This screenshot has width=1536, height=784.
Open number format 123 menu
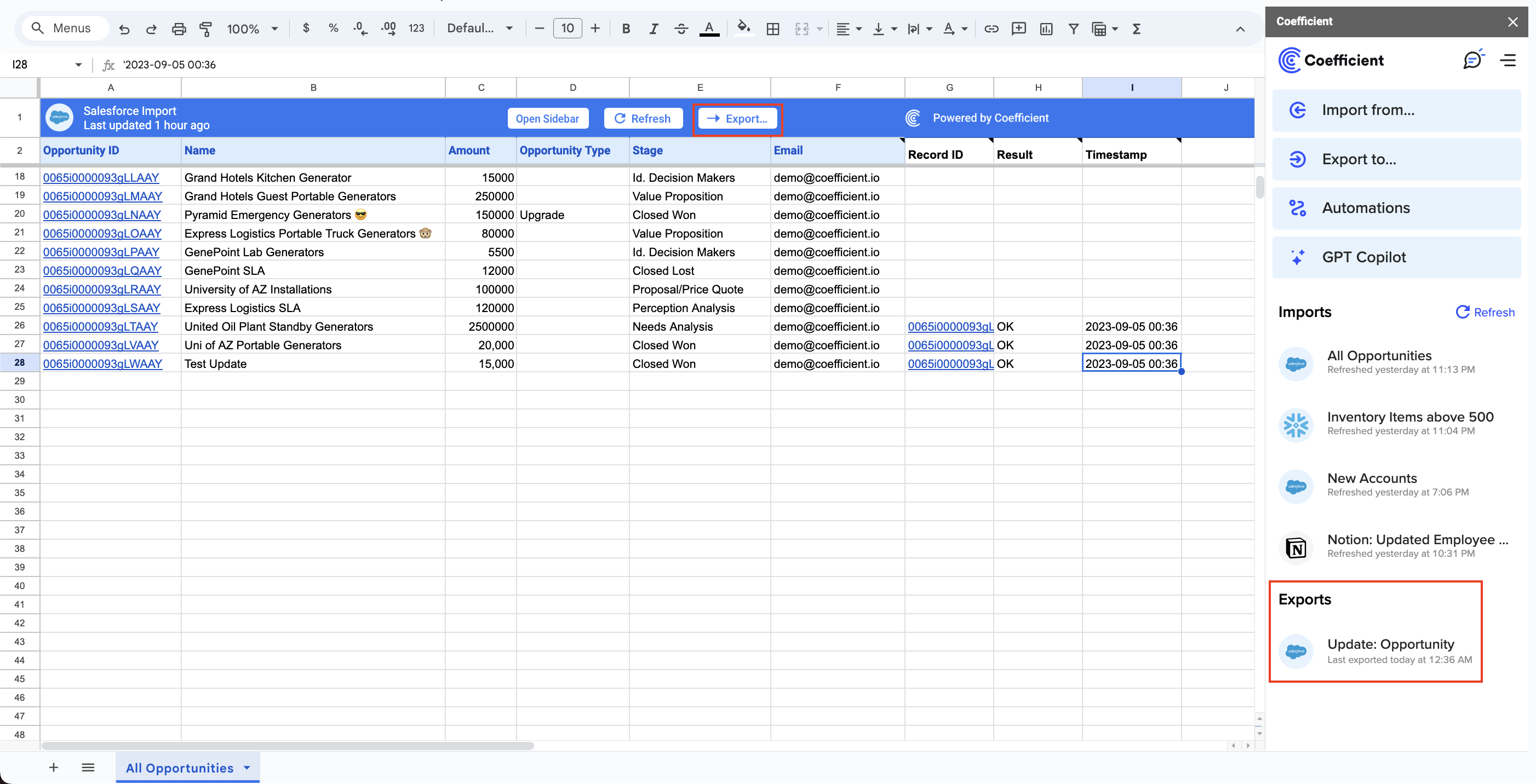tap(416, 28)
